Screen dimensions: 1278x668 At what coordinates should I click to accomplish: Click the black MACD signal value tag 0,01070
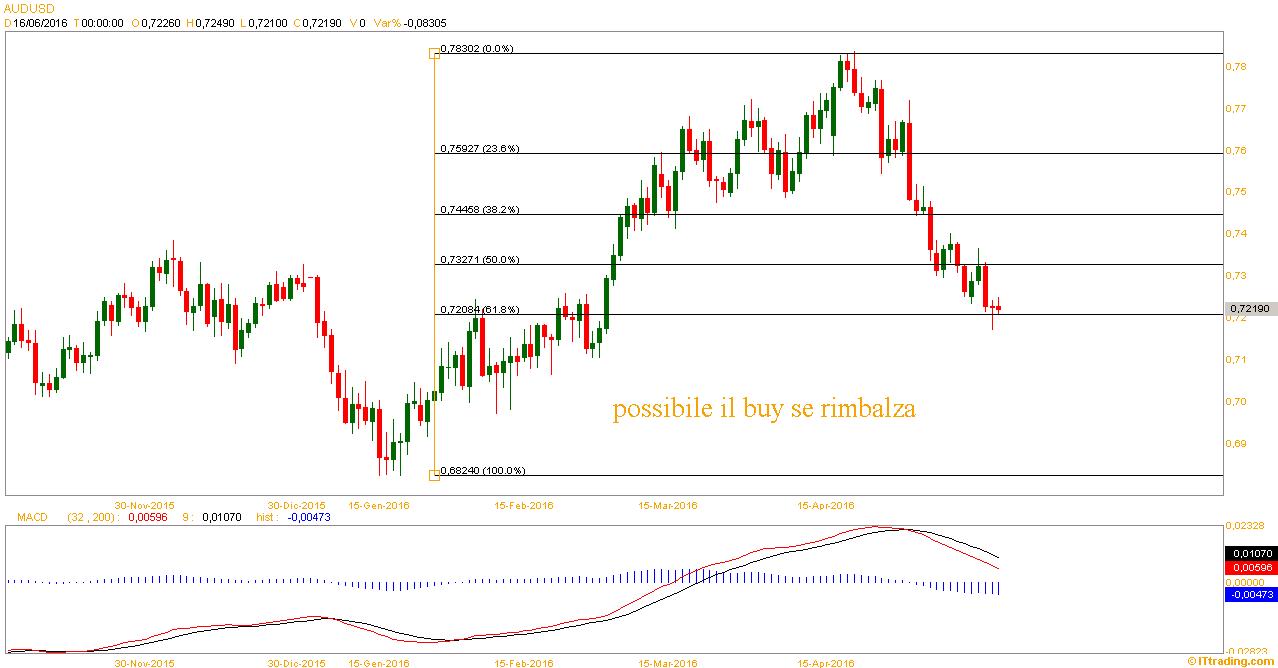coord(1249,553)
